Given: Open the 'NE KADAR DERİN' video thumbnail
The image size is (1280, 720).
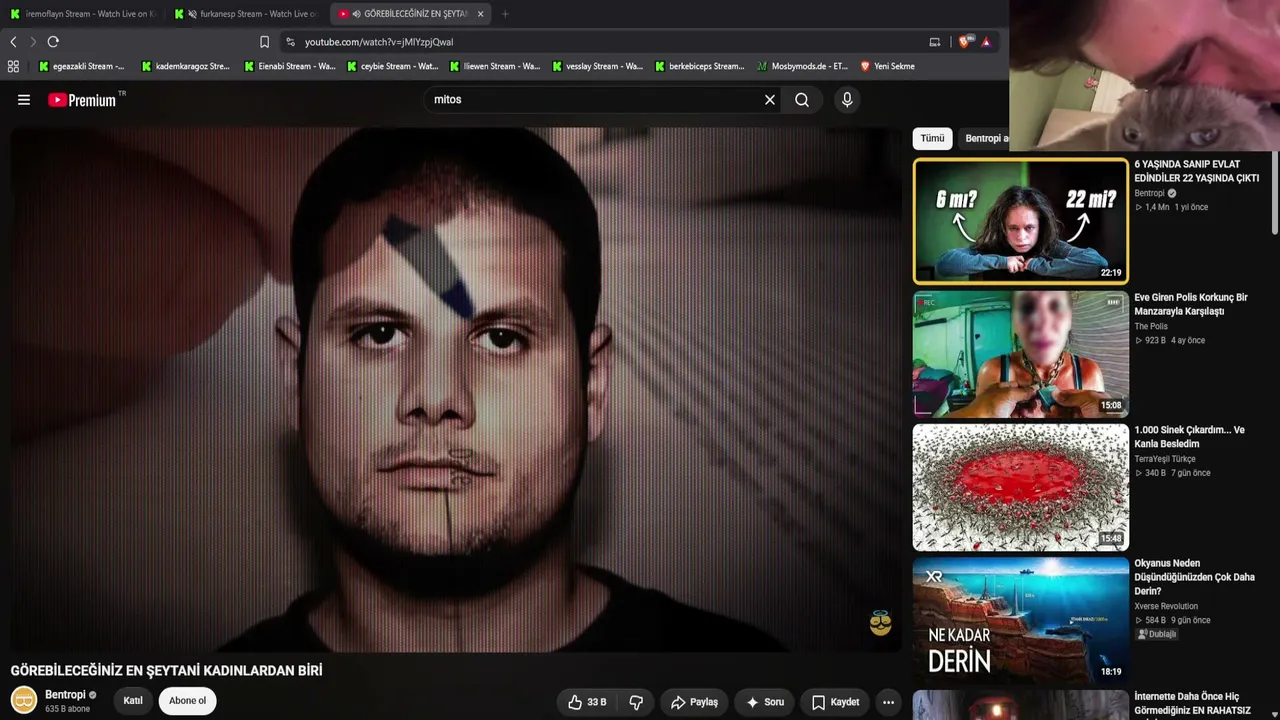Looking at the screenshot, I should [x=1020, y=620].
